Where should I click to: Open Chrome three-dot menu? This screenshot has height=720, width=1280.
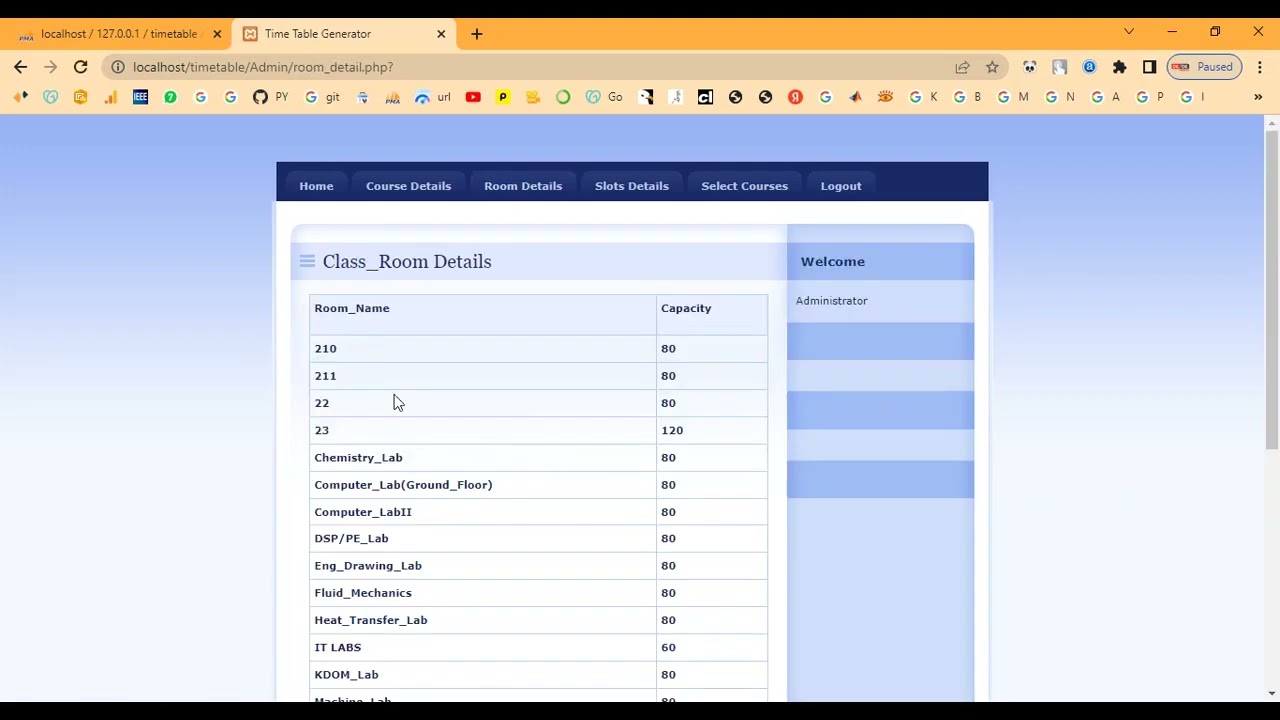click(x=1259, y=67)
